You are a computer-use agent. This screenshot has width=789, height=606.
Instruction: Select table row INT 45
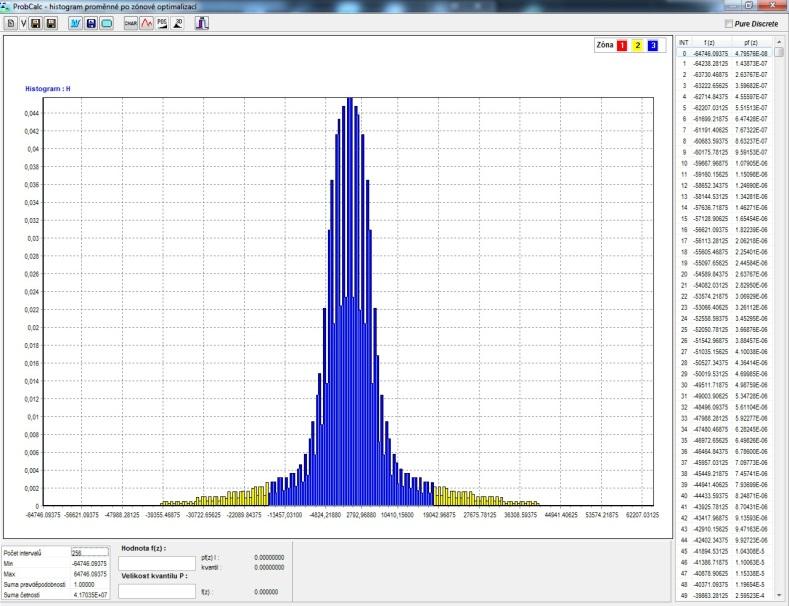[x=725, y=551]
